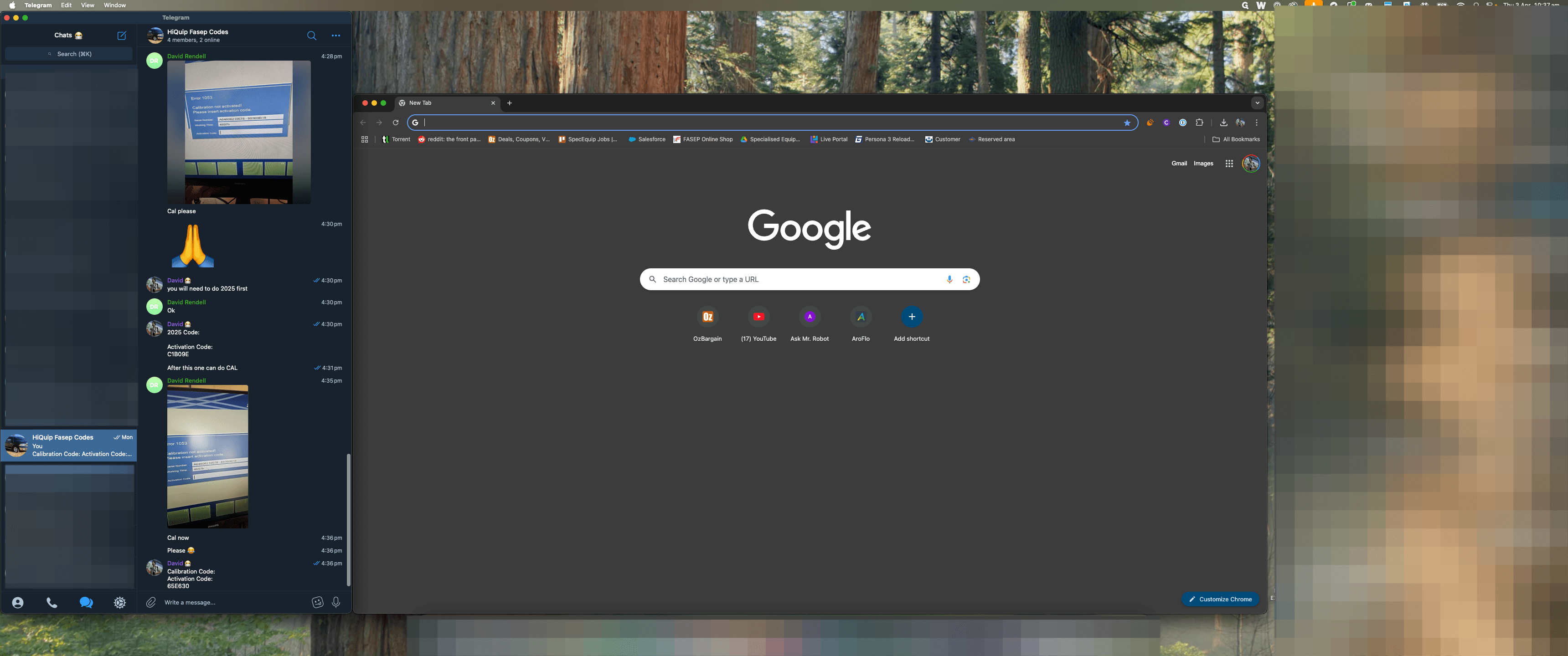Image resolution: width=1568 pixels, height=656 pixels.
Task: Click the Telegram chat scrollbar
Action: [x=348, y=520]
